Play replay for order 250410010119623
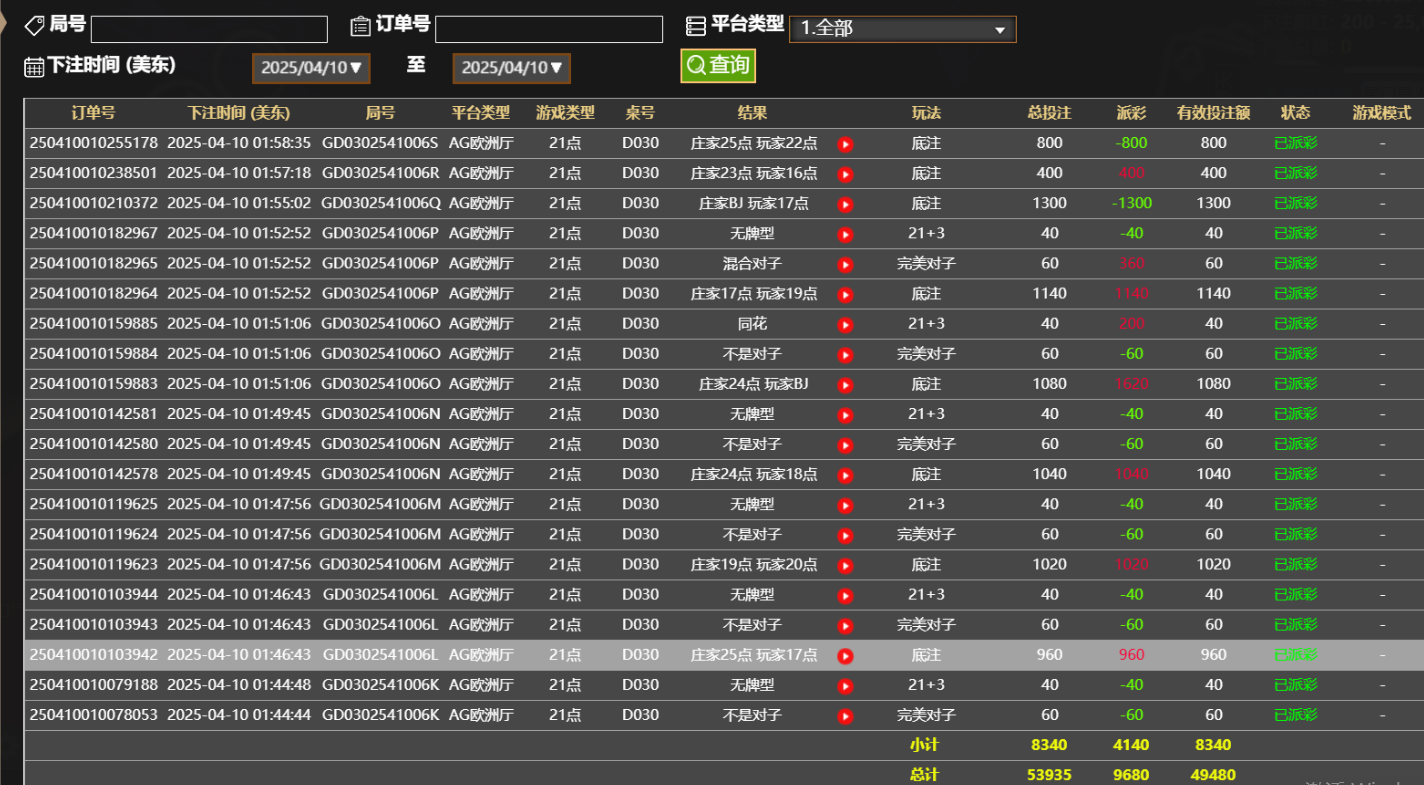The image size is (1424, 785). pyautogui.click(x=845, y=565)
